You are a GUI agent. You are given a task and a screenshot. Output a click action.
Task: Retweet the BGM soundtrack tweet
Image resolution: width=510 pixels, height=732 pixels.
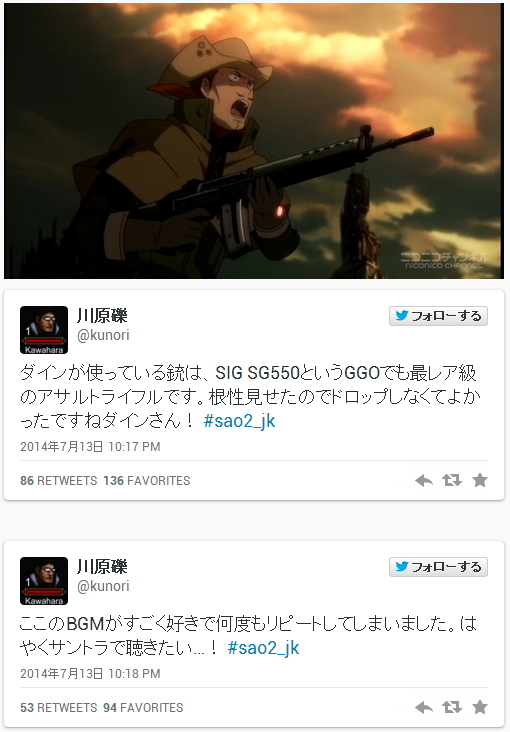[x=452, y=708]
